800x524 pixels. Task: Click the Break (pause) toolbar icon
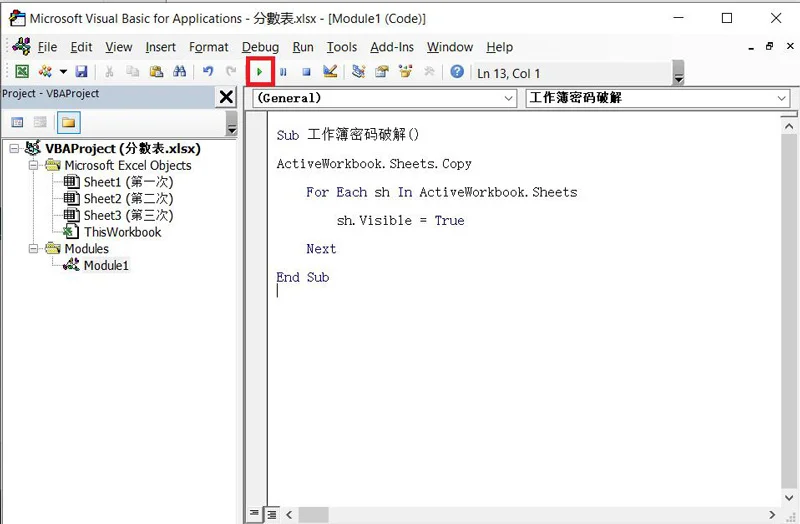pos(283,72)
